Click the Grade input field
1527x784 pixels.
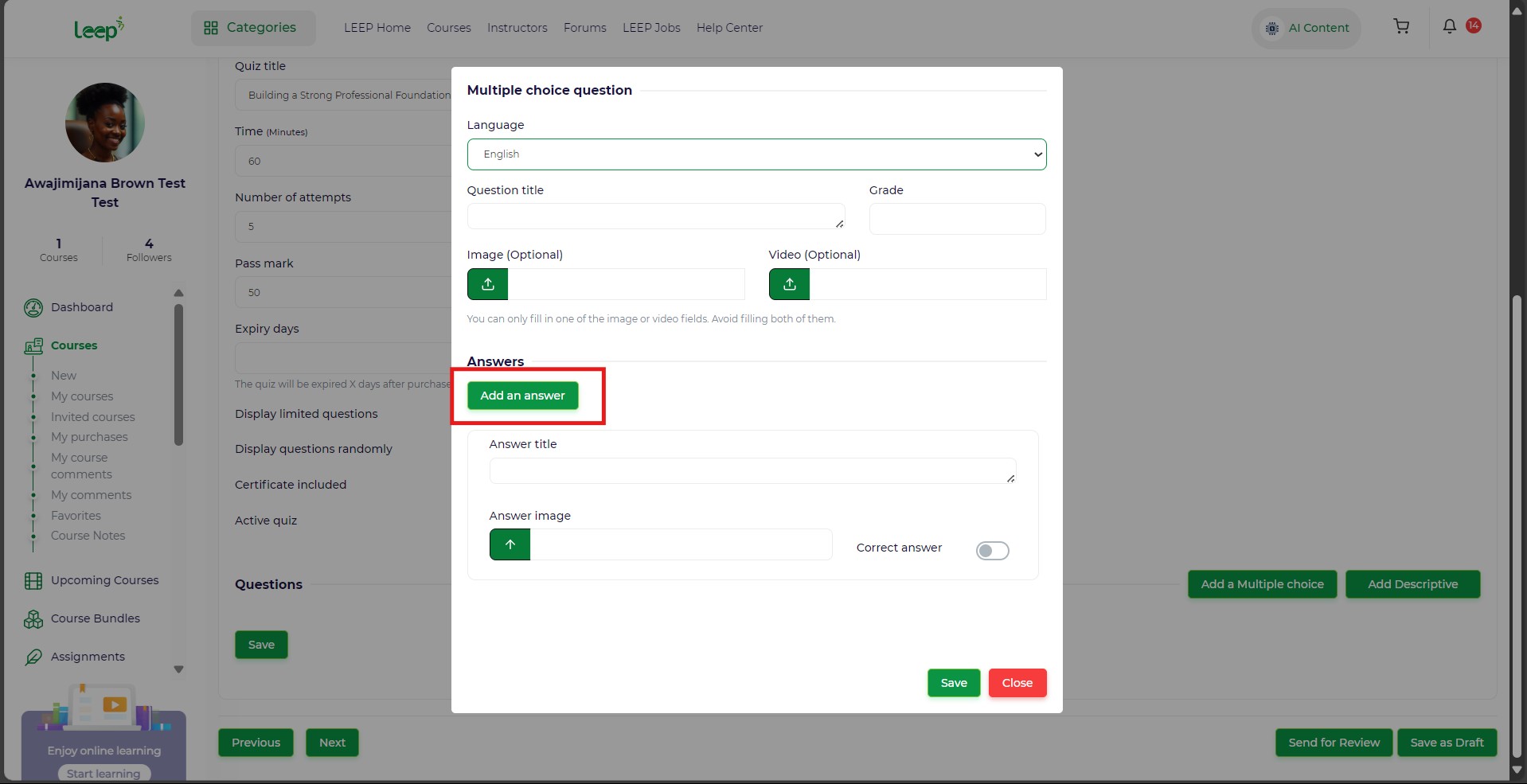(x=957, y=219)
